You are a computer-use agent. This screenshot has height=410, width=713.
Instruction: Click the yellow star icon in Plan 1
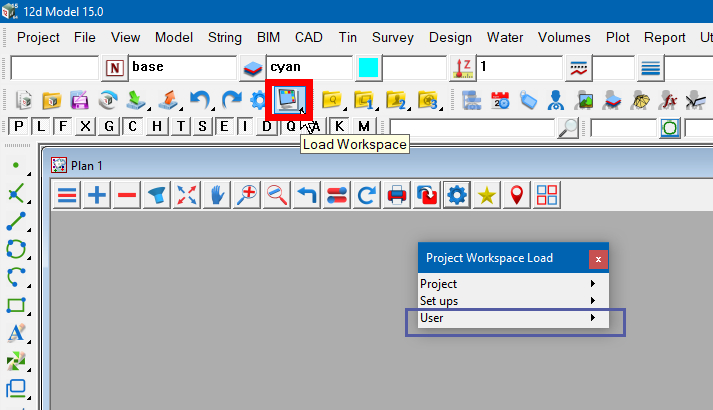pyautogui.click(x=487, y=195)
